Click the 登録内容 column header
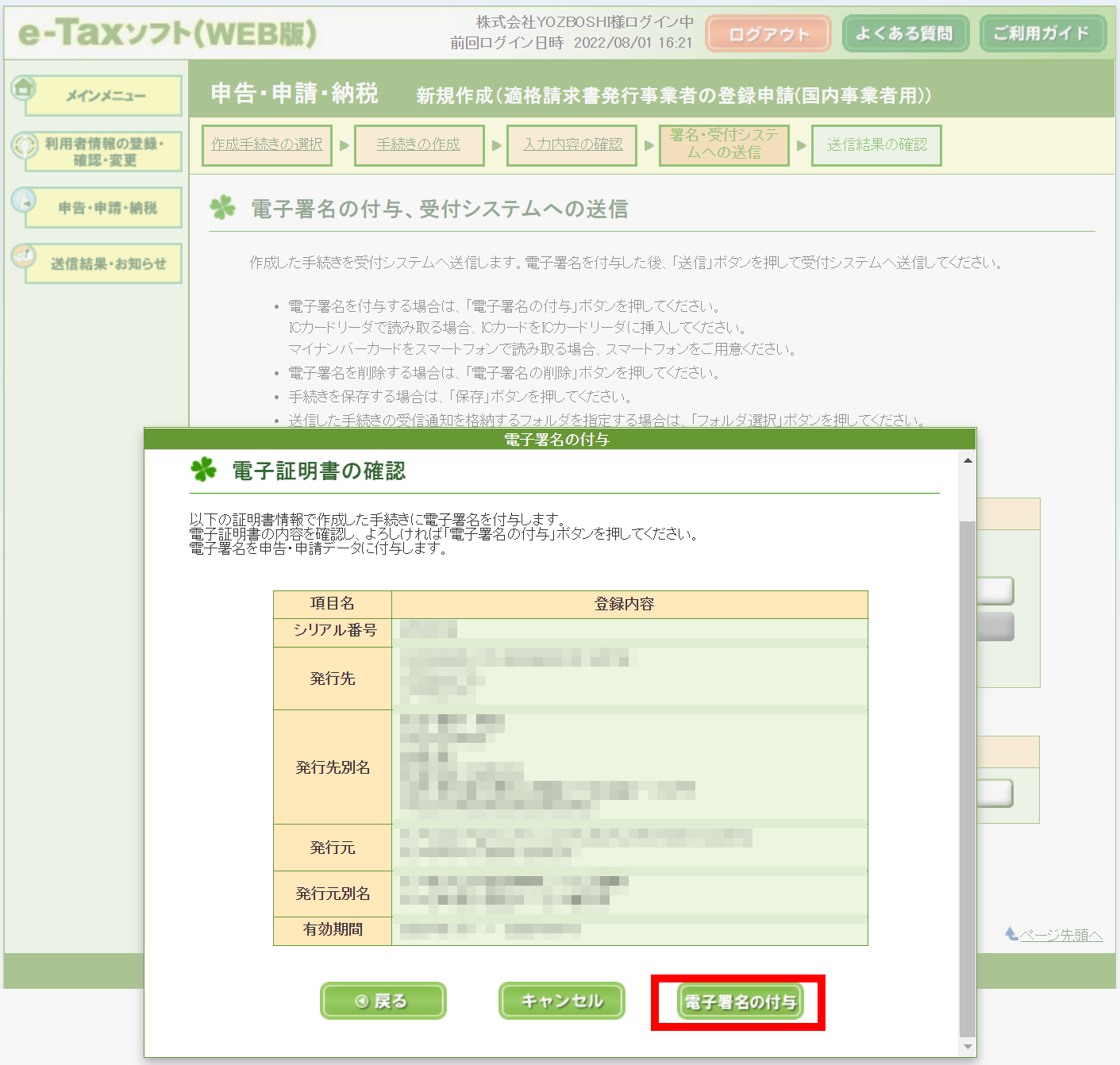Image resolution: width=1120 pixels, height=1065 pixels. click(x=630, y=604)
